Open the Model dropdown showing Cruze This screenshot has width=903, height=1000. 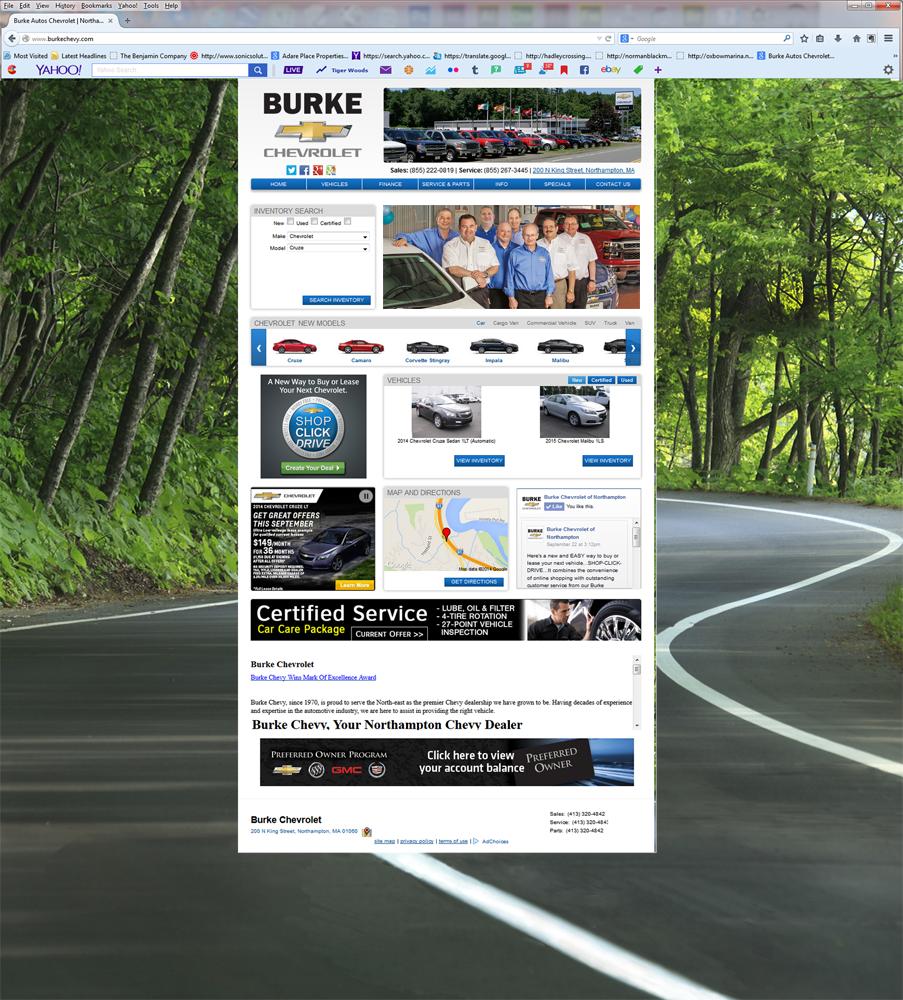point(328,247)
